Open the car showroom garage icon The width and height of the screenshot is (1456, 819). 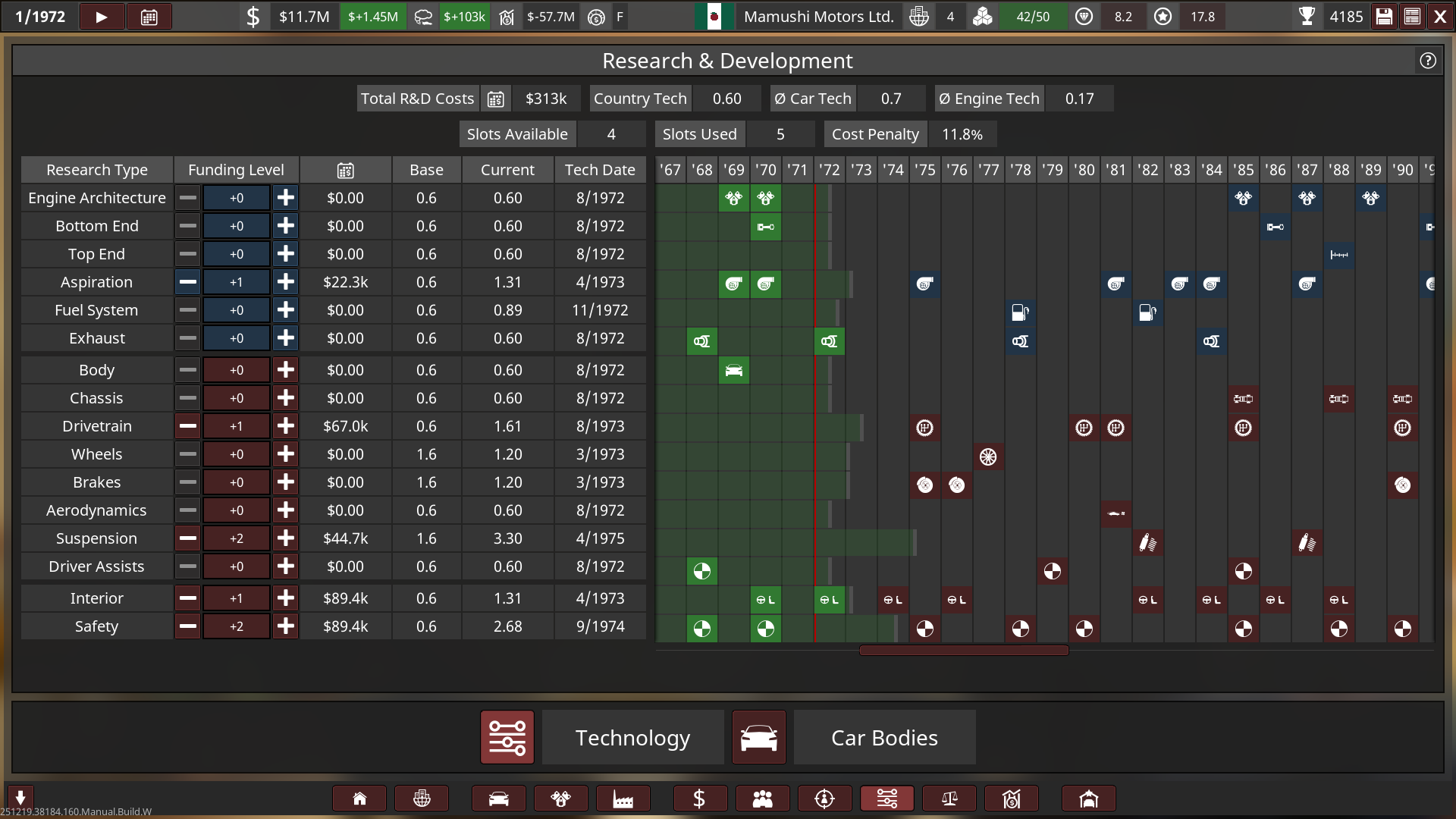tap(1088, 799)
